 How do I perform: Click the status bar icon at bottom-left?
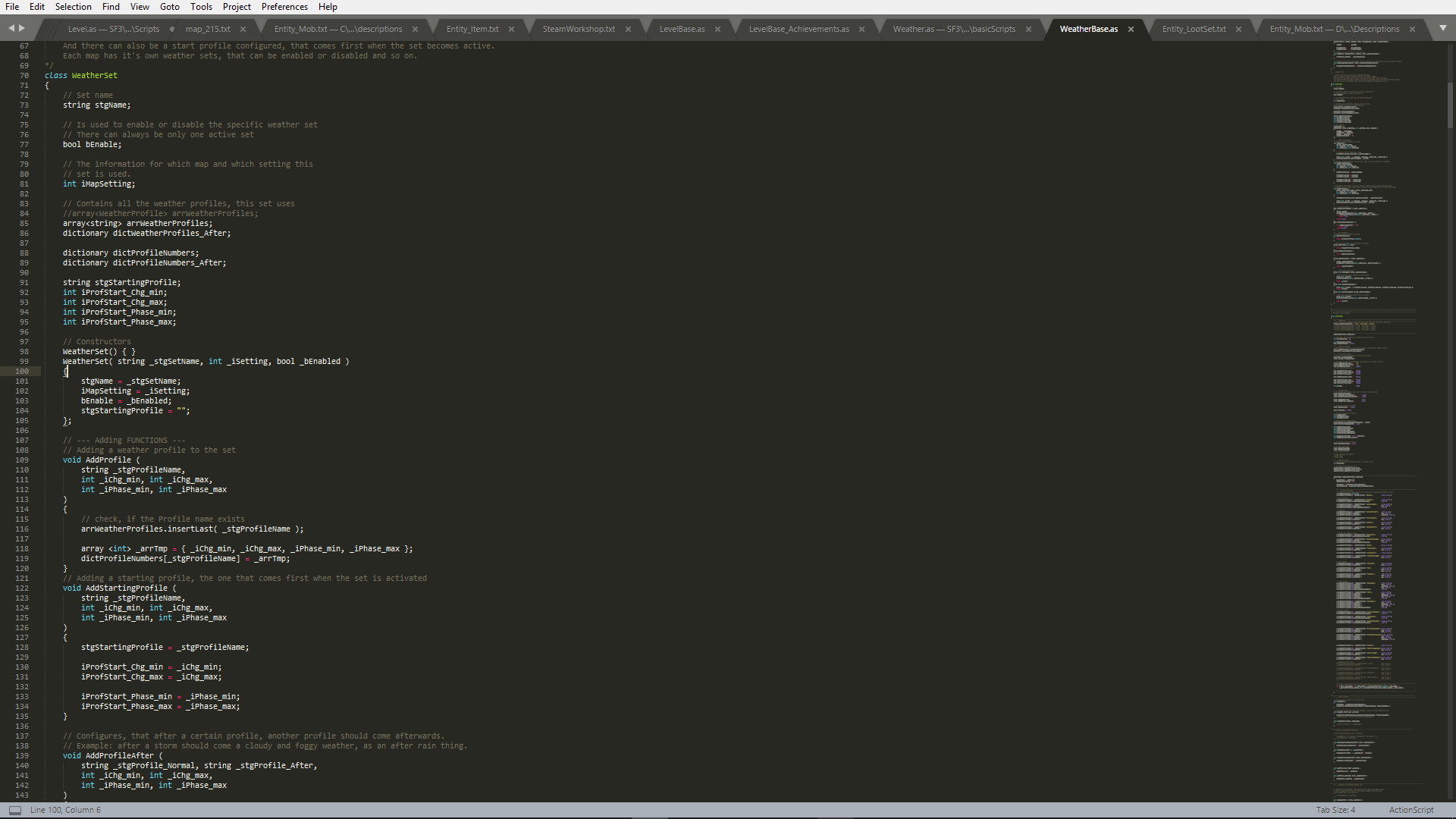point(17,810)
